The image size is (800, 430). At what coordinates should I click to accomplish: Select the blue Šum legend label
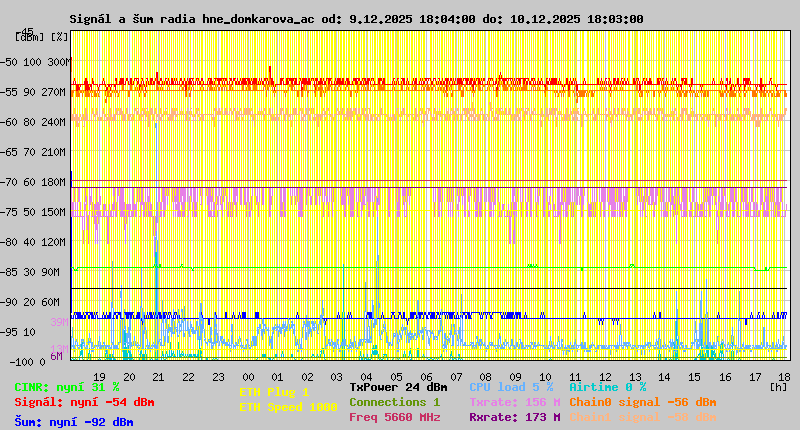tap(73, 422)
